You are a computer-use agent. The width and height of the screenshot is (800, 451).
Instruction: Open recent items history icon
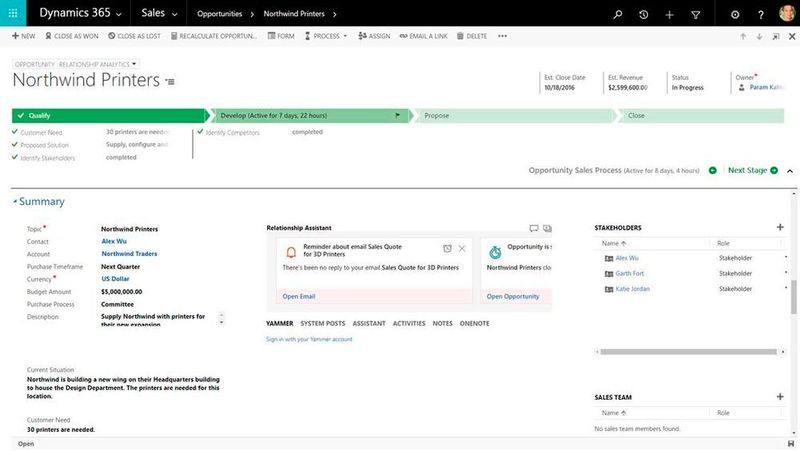643,14
